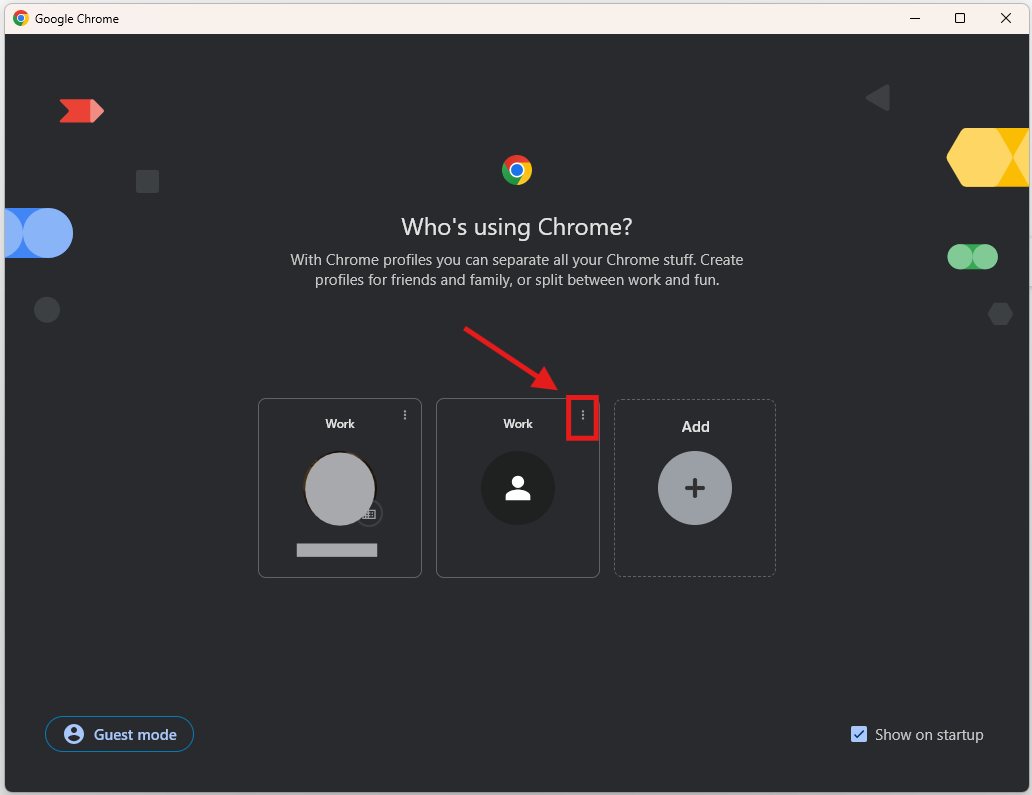Maximize the Google Chrome window
The height and width of the screenshot is (795, 1032).
[x=960, y=18]
